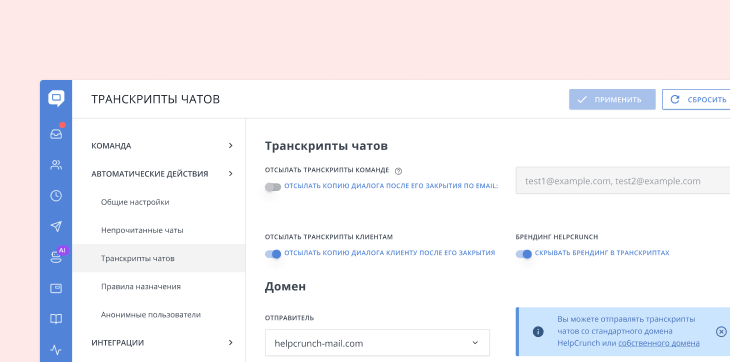Viewport: 730px width, 362px height.
Task: Open the contacts people icon in sidebar
Action: click(x=56, y=165)
